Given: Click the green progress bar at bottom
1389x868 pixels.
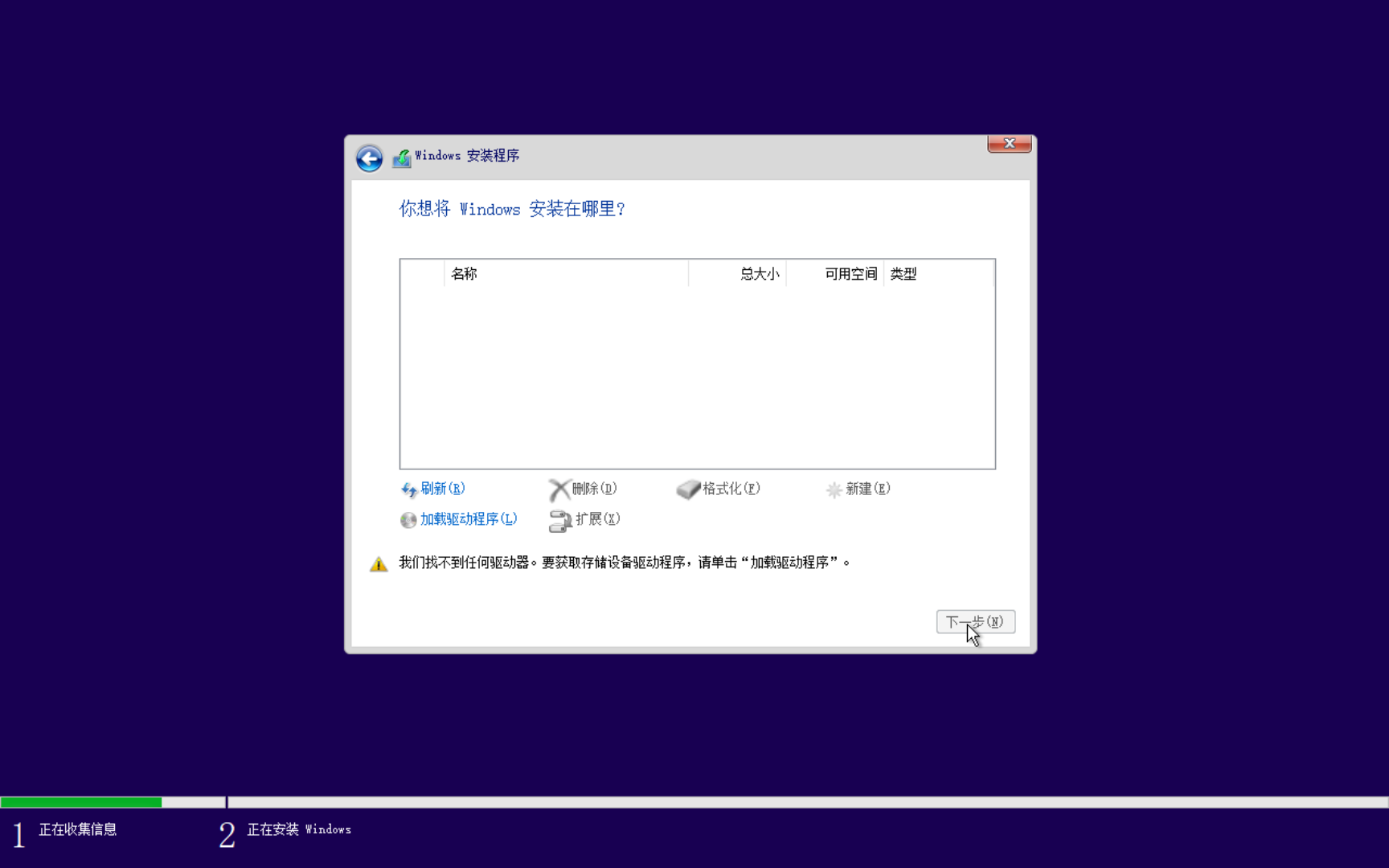Looking at the screenshot, I should (80, 801).
